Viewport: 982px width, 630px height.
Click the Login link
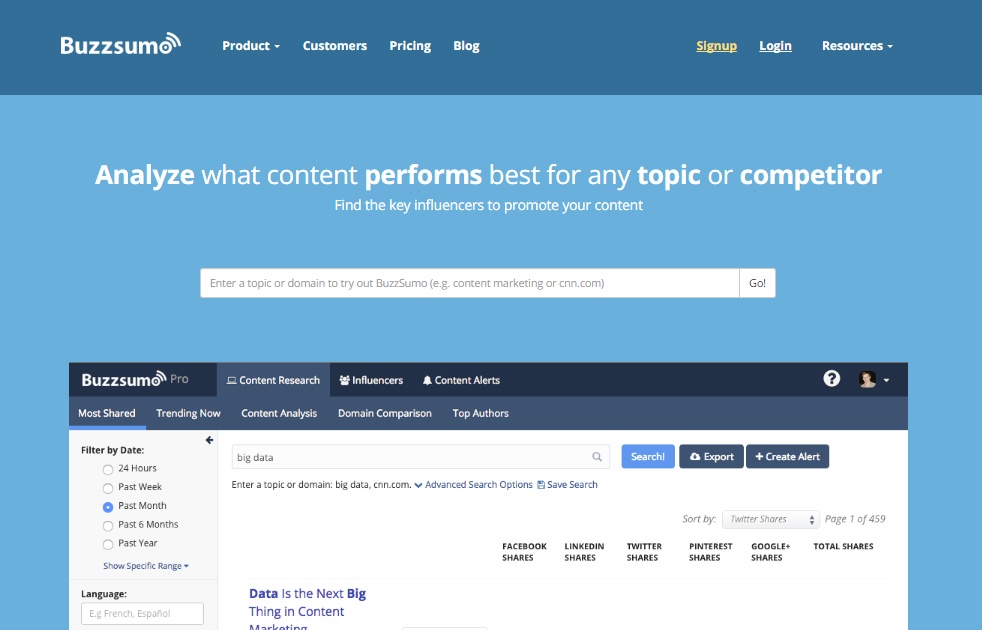775,46
